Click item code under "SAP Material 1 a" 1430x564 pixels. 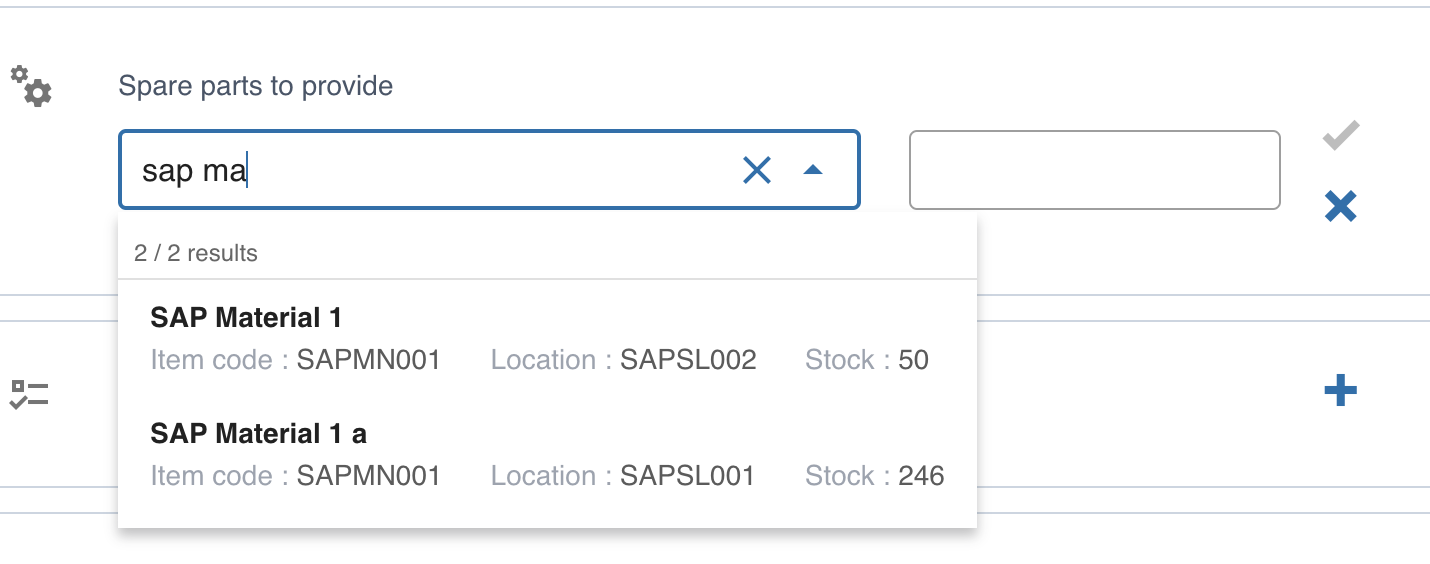pos(368,476)
